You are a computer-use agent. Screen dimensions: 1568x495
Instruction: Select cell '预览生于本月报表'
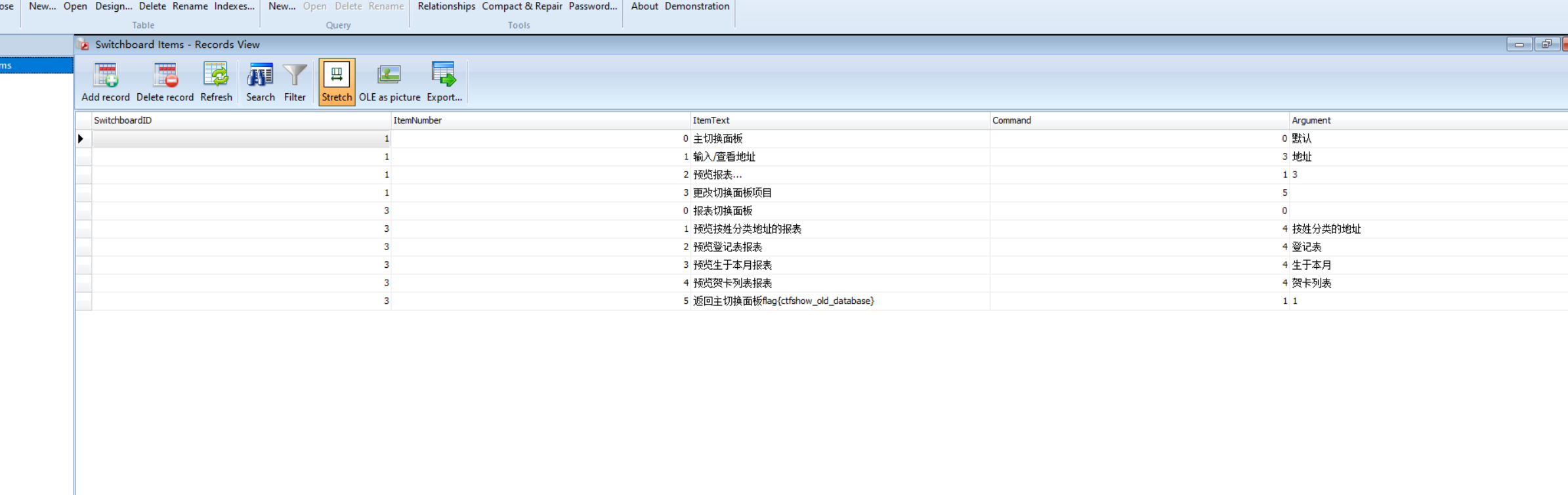(x=840, y=265)
